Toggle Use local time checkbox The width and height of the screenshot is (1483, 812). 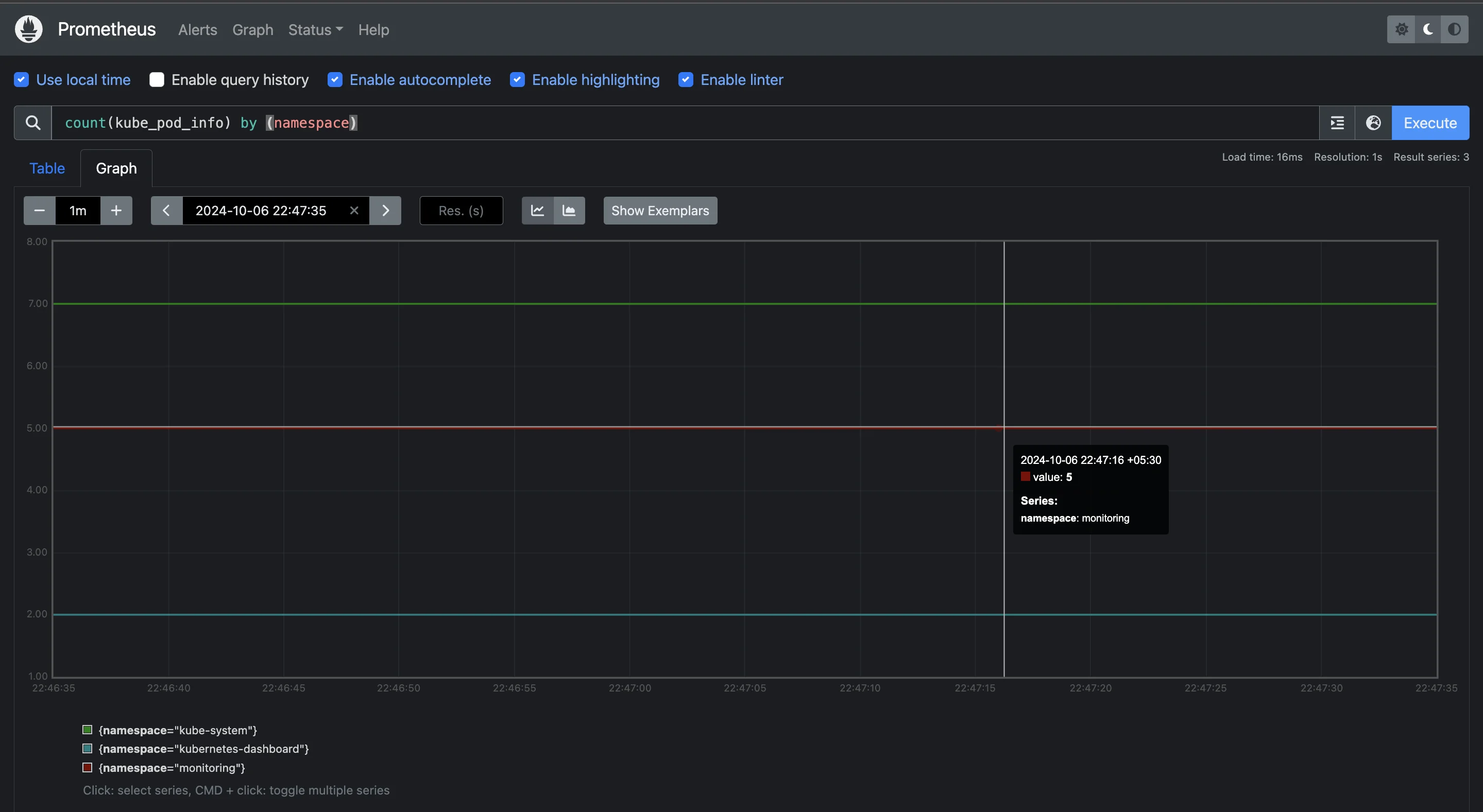tap(21, 79)
